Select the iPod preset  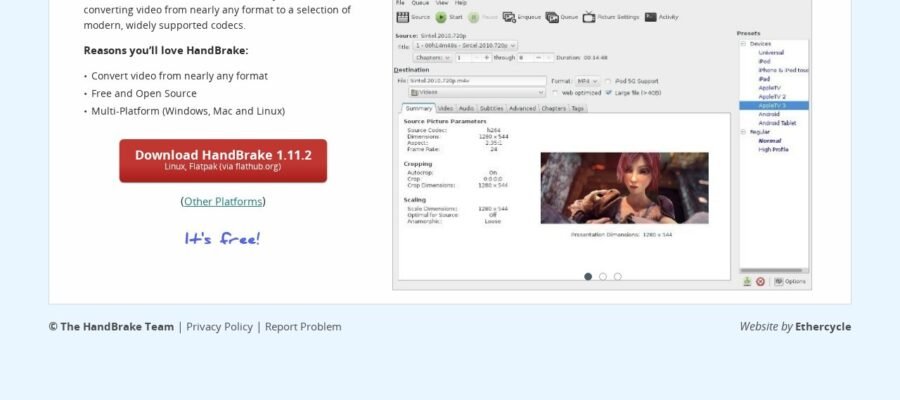coord(764,61)
